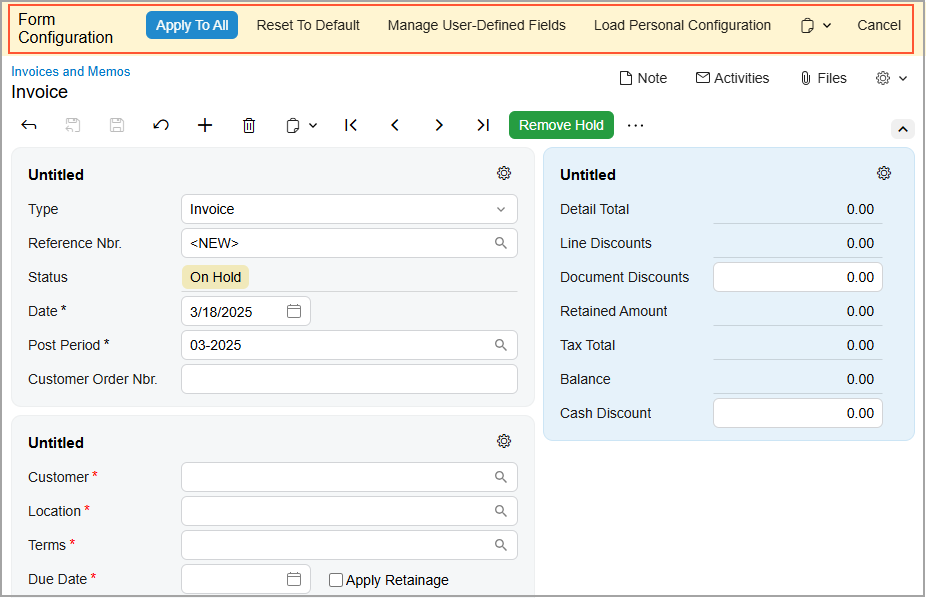Click the Add New Record plus icon

point(205,125)
